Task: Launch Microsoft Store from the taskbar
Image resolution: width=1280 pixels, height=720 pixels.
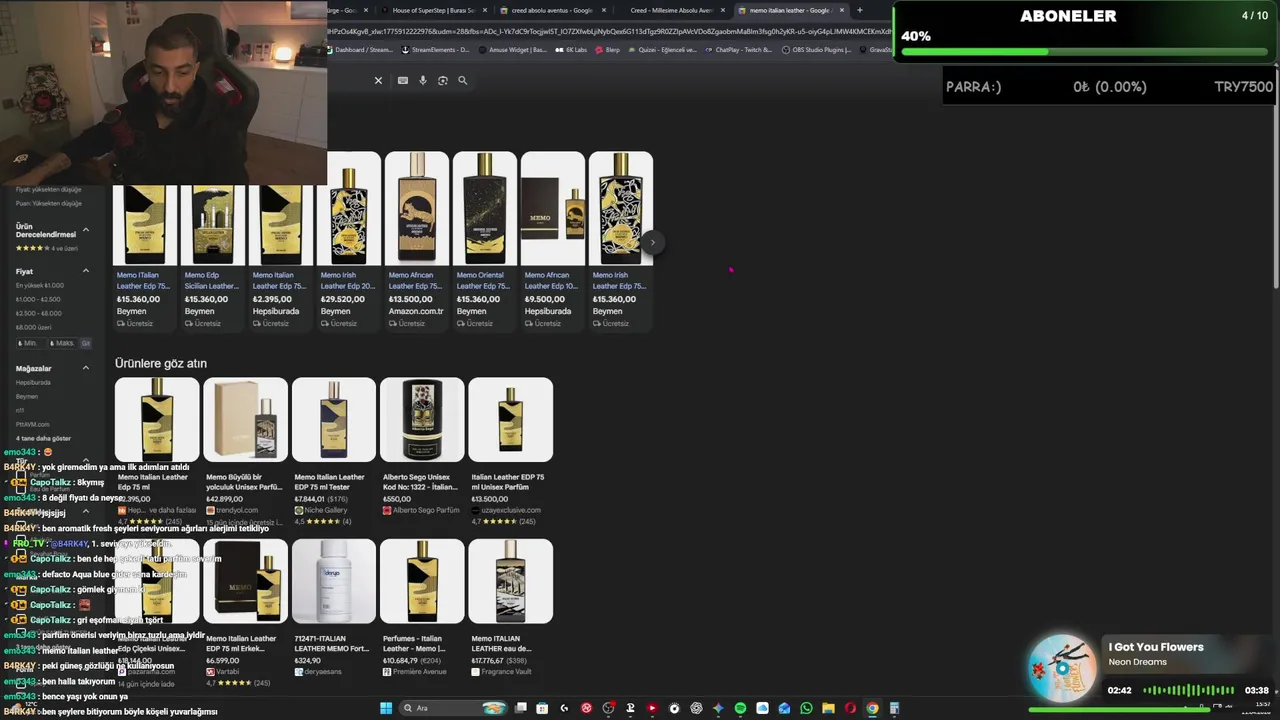Action: 542,708
